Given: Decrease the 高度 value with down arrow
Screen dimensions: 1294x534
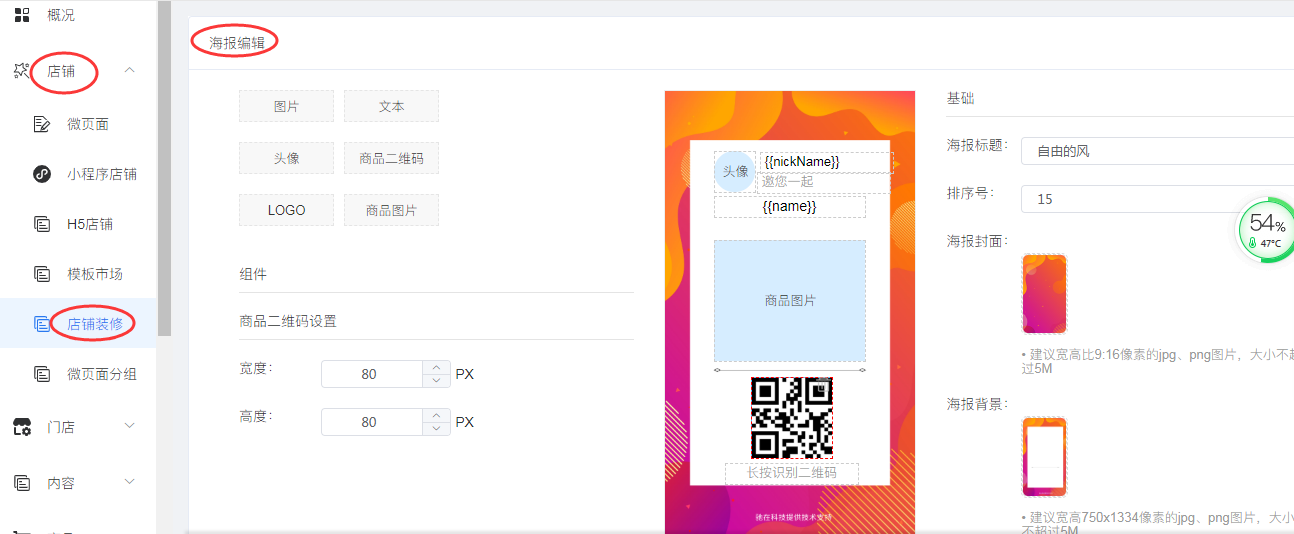Looking at the screenshot, I should (435, 429).
